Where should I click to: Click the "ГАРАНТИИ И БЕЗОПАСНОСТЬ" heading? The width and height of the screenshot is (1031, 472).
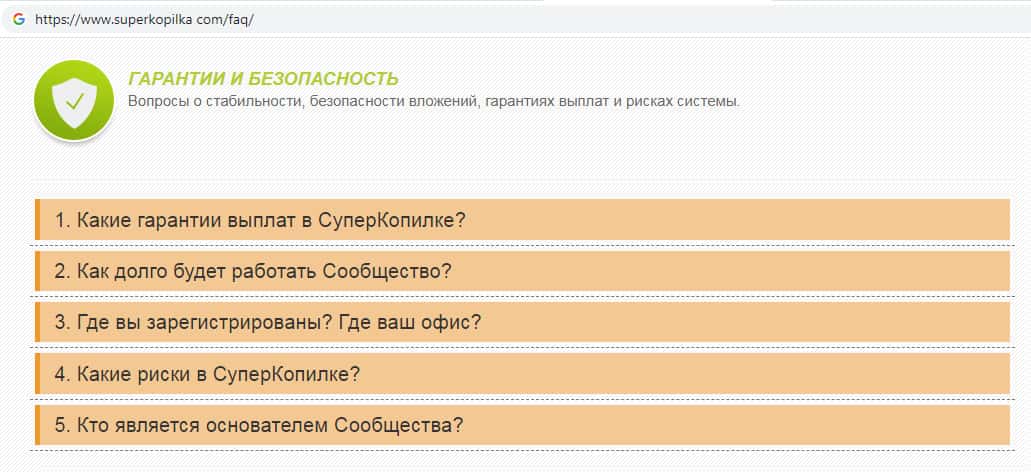click(x=263, y=79)
